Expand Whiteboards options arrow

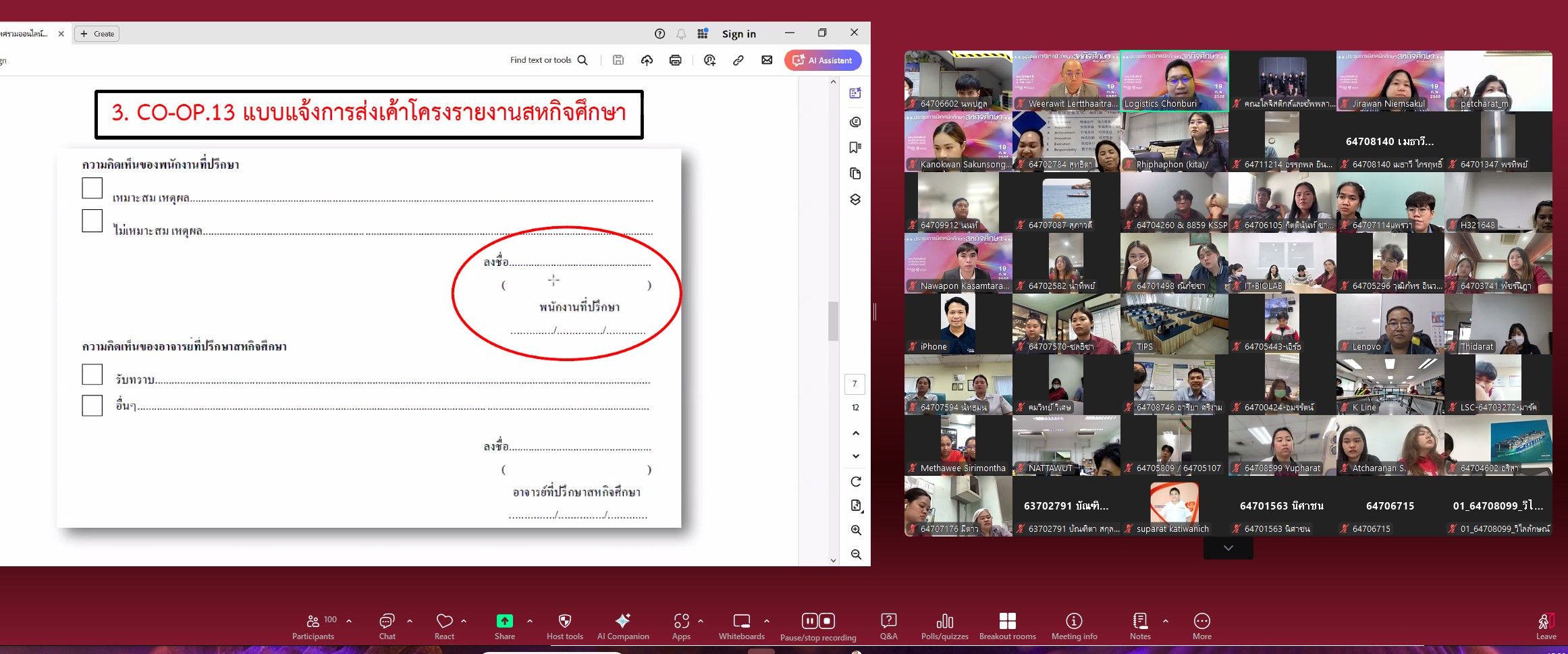767,621
